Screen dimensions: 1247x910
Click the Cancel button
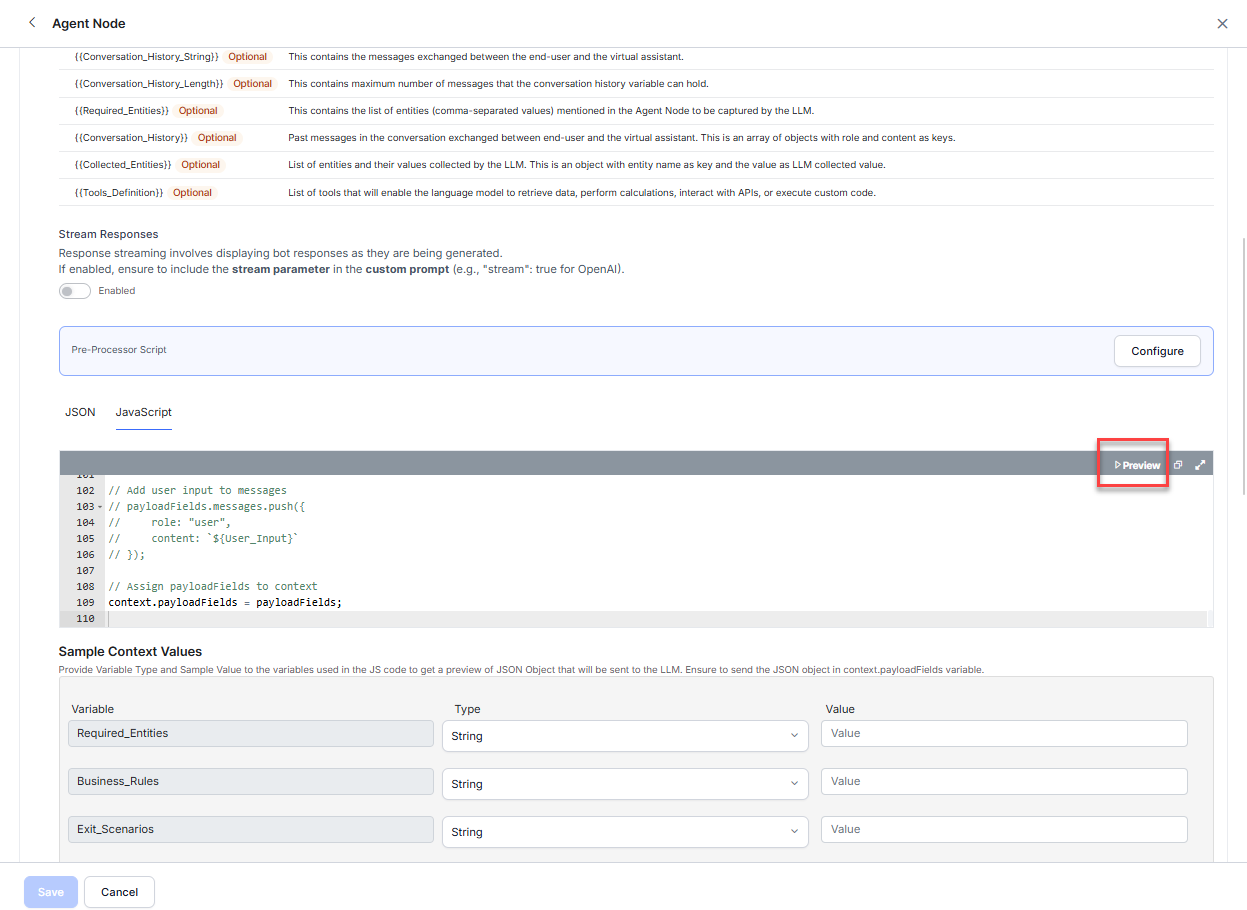pyautogui.click(x=119, y=892)
